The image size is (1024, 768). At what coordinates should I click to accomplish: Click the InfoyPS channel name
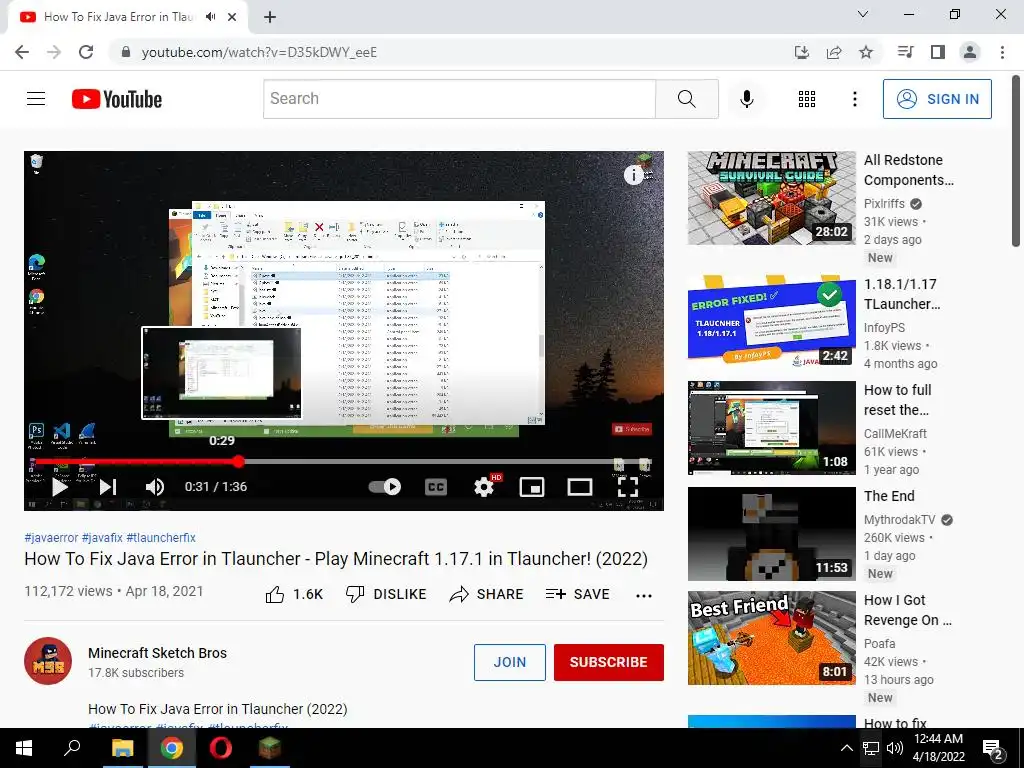[884, 328]
